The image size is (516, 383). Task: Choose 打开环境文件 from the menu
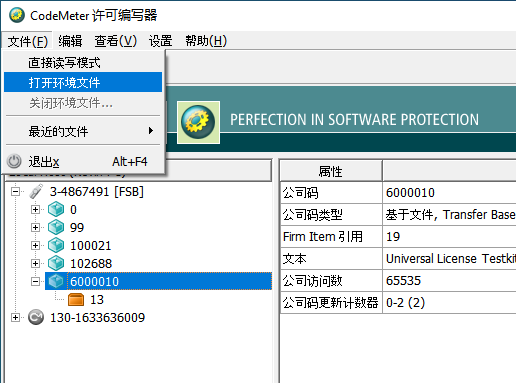[x=83, y=82]
